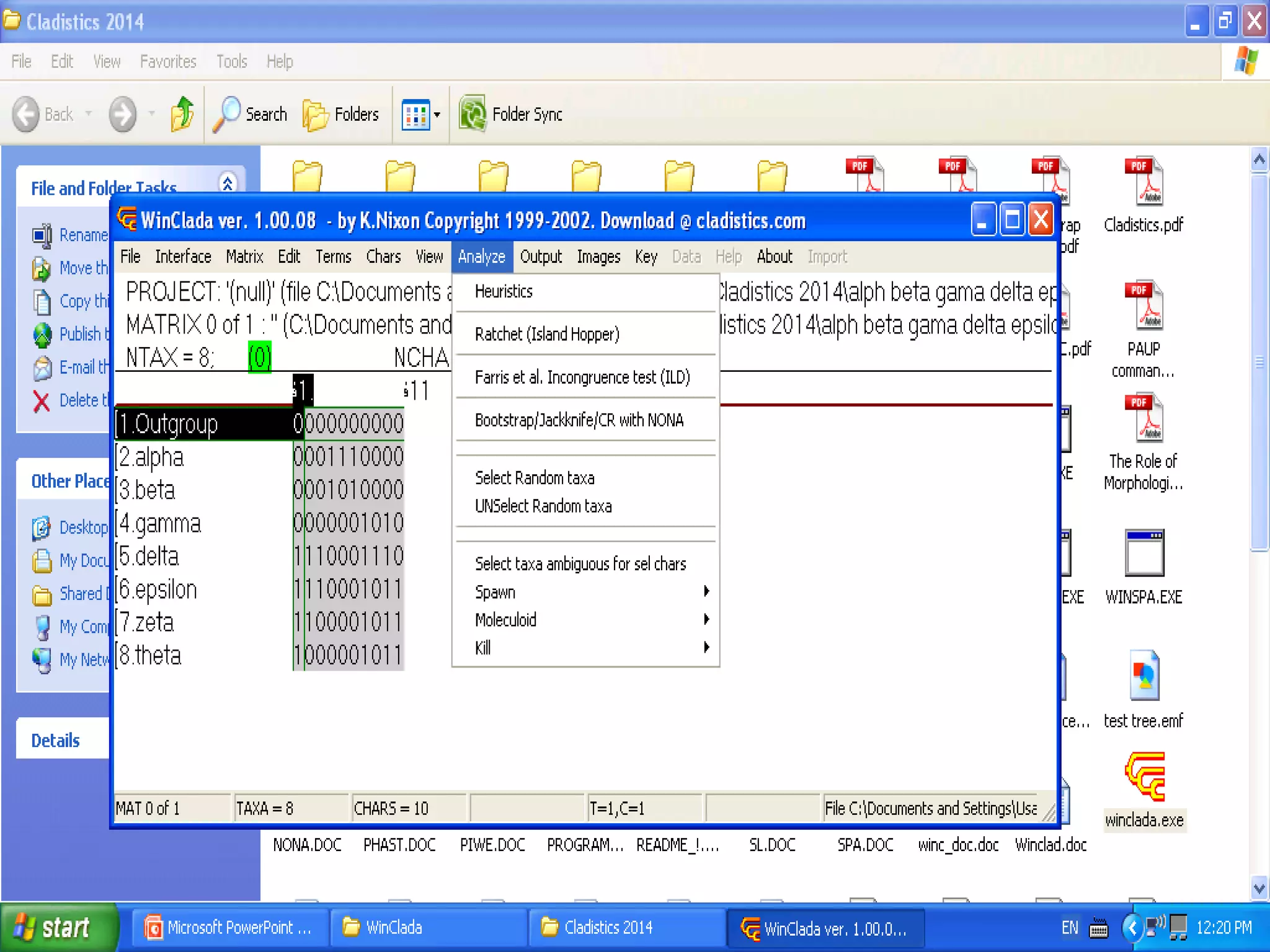1270x952 pixels.
Task: Open the Matrix menu in WinClada
Action: point(244,257)
